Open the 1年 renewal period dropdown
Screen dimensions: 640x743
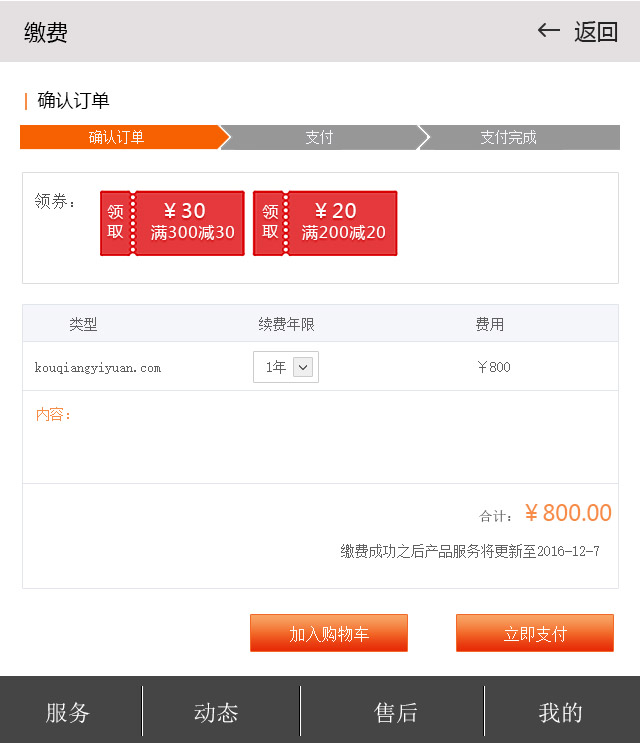[x=286, y=367]
